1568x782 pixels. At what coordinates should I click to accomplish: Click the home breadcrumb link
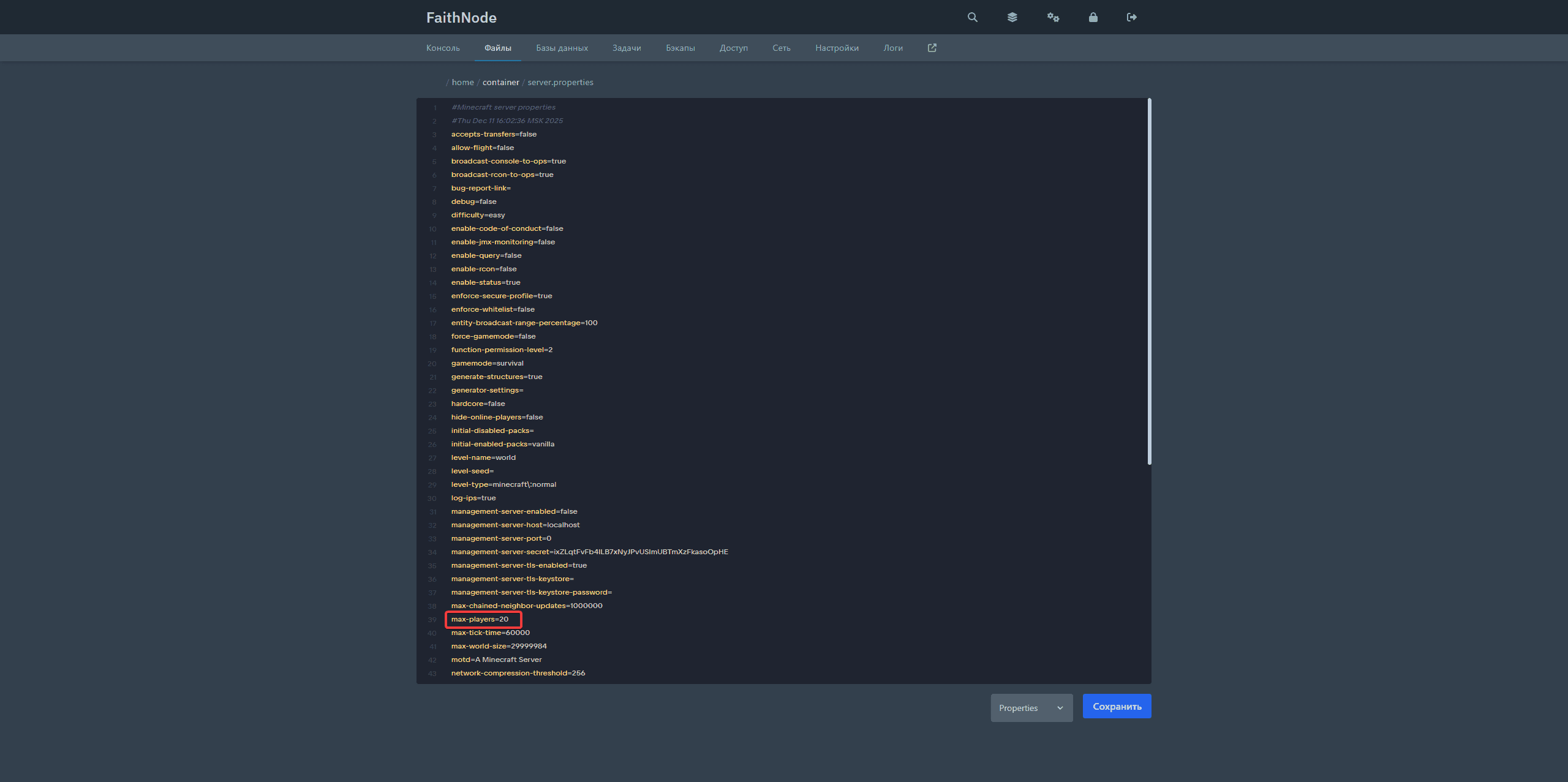tap(462, 82)
